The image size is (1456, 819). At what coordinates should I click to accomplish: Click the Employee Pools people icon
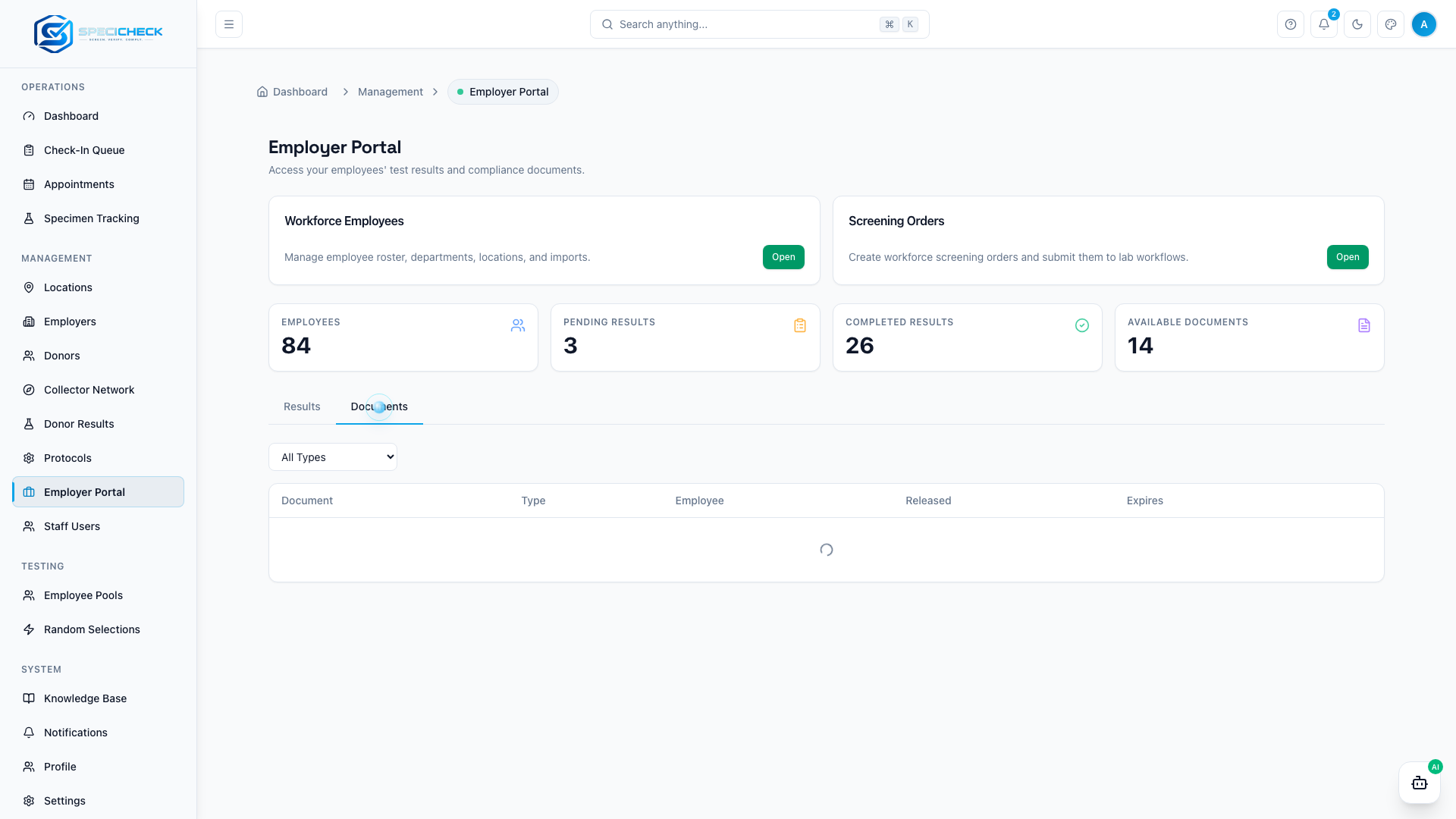tap(29, 595)
